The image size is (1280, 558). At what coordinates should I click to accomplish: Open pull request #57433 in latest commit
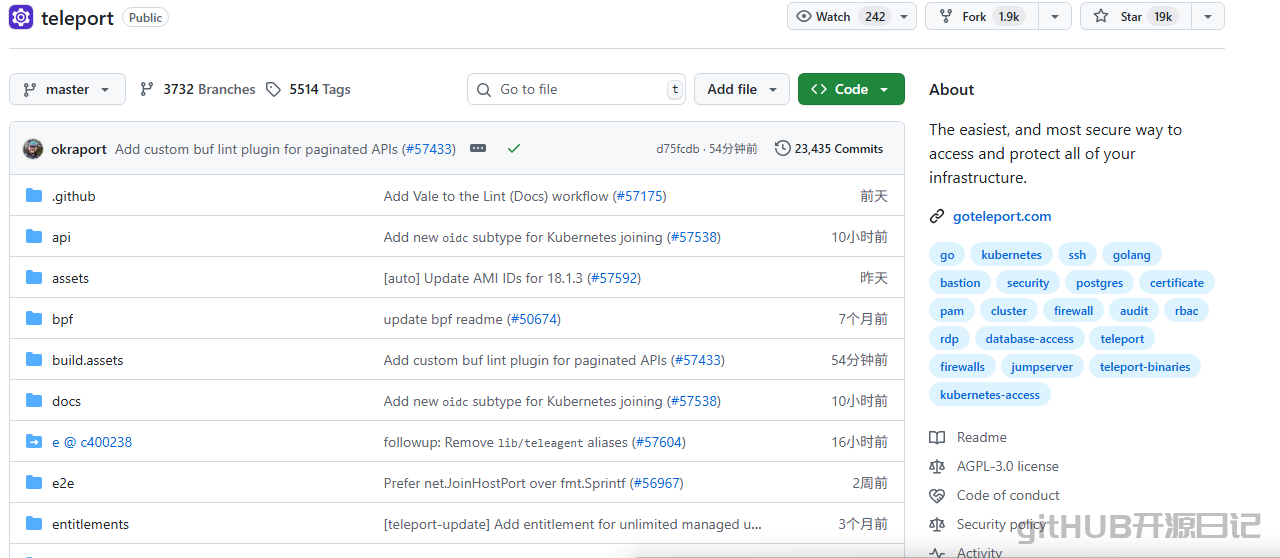tap(429, 149)
